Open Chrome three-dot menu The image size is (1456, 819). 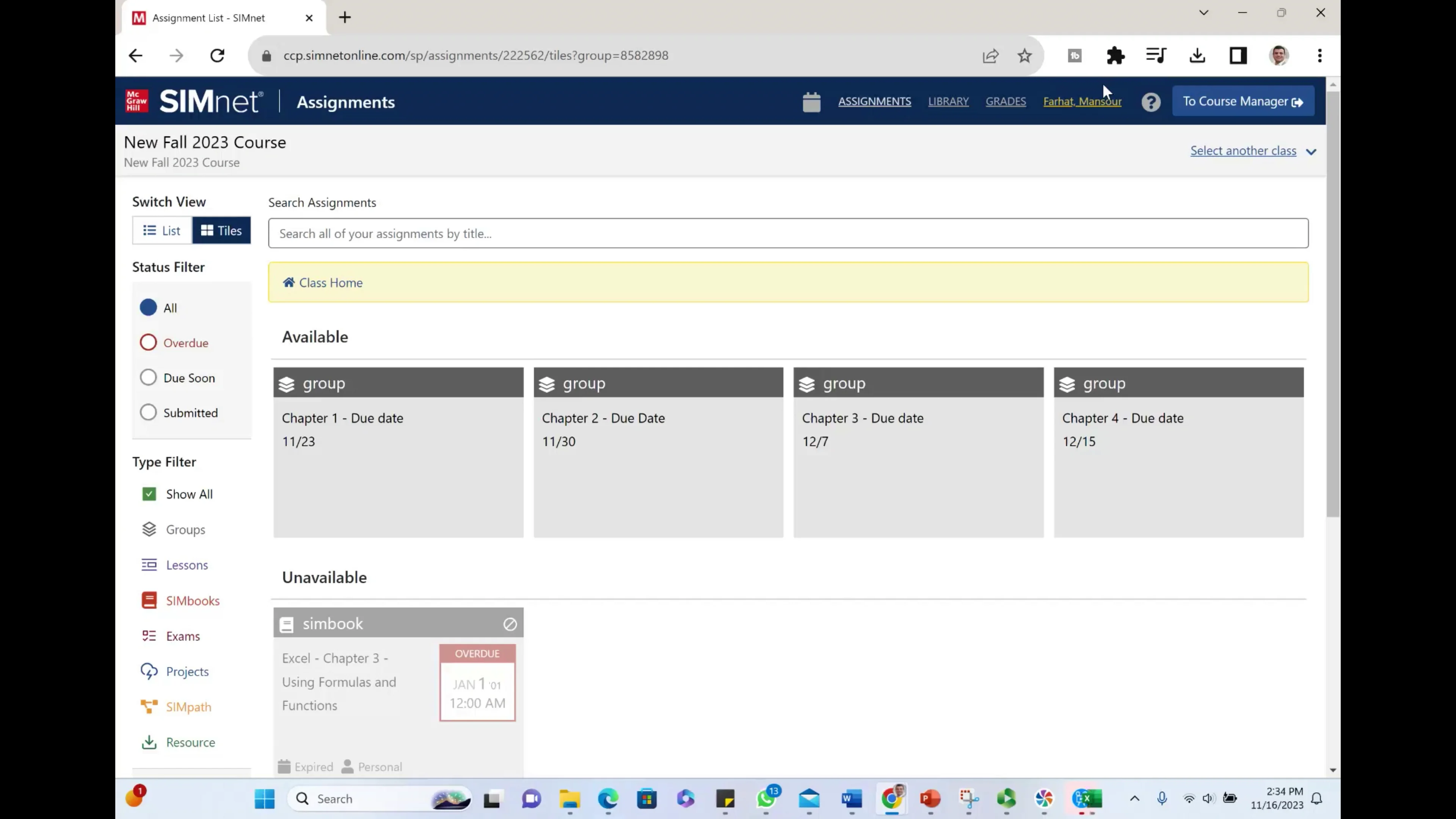pyautogui.click(x=1320, y=55)
